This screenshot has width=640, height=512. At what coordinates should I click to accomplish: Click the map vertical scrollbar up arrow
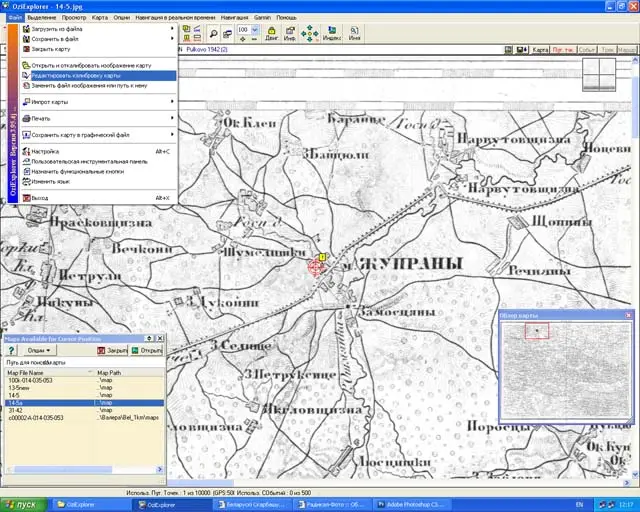(635, 60)
